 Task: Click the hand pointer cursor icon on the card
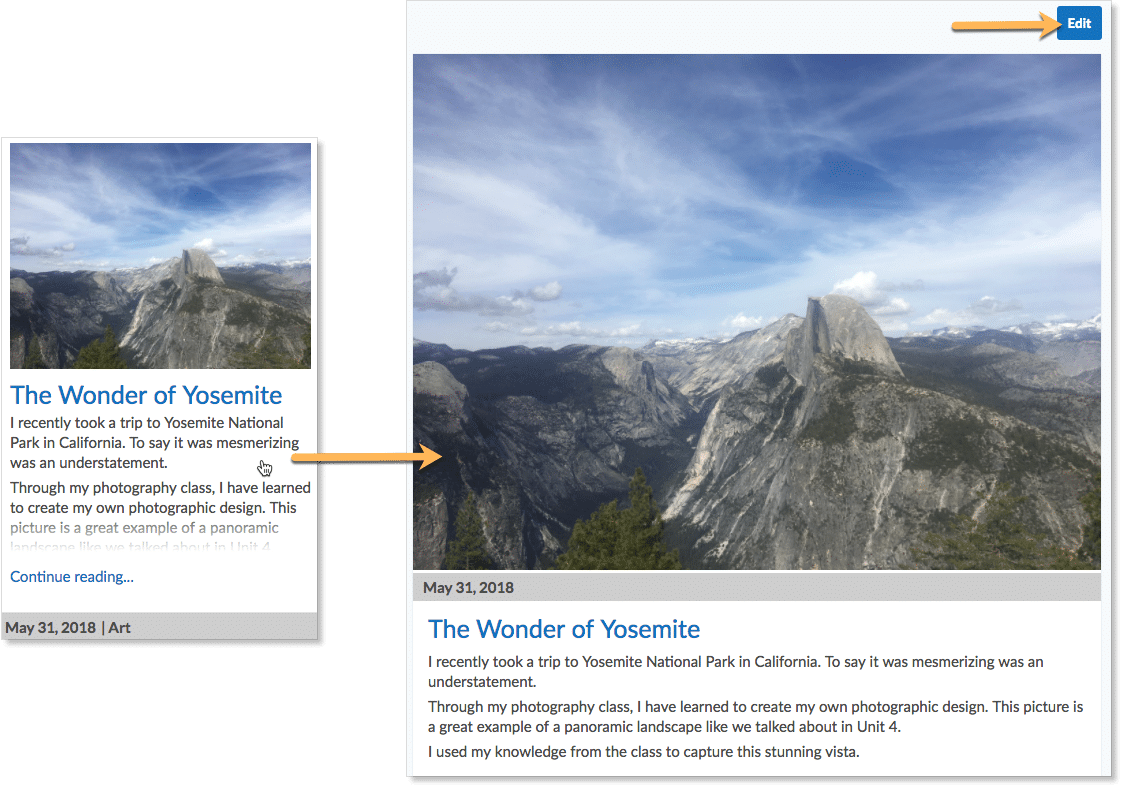click(265, 468)
